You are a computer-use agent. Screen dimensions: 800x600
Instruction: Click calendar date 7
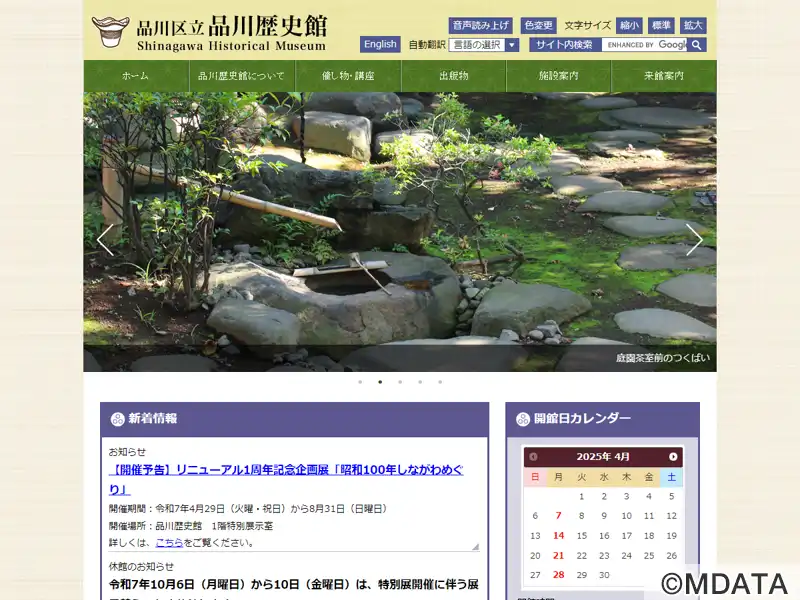point(558,516)
